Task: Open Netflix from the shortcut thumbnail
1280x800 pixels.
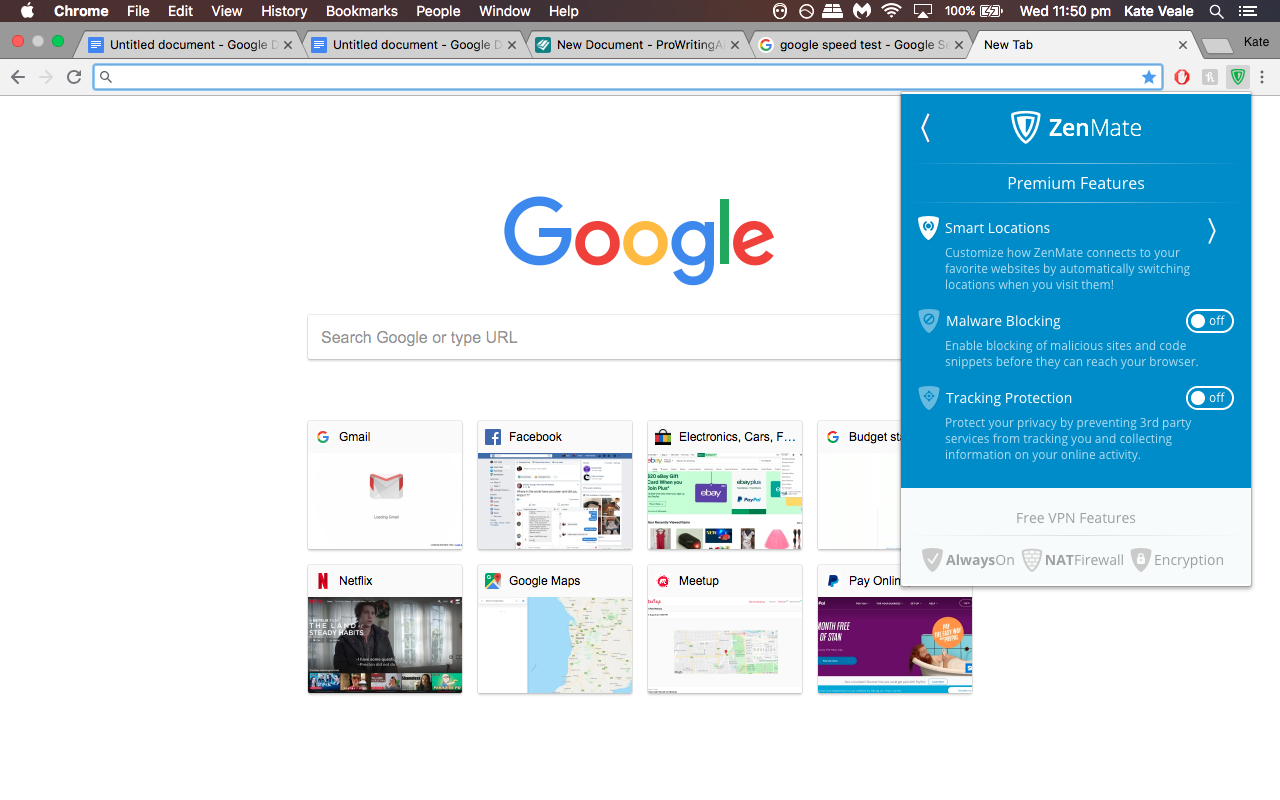Action: click(384, 629)
